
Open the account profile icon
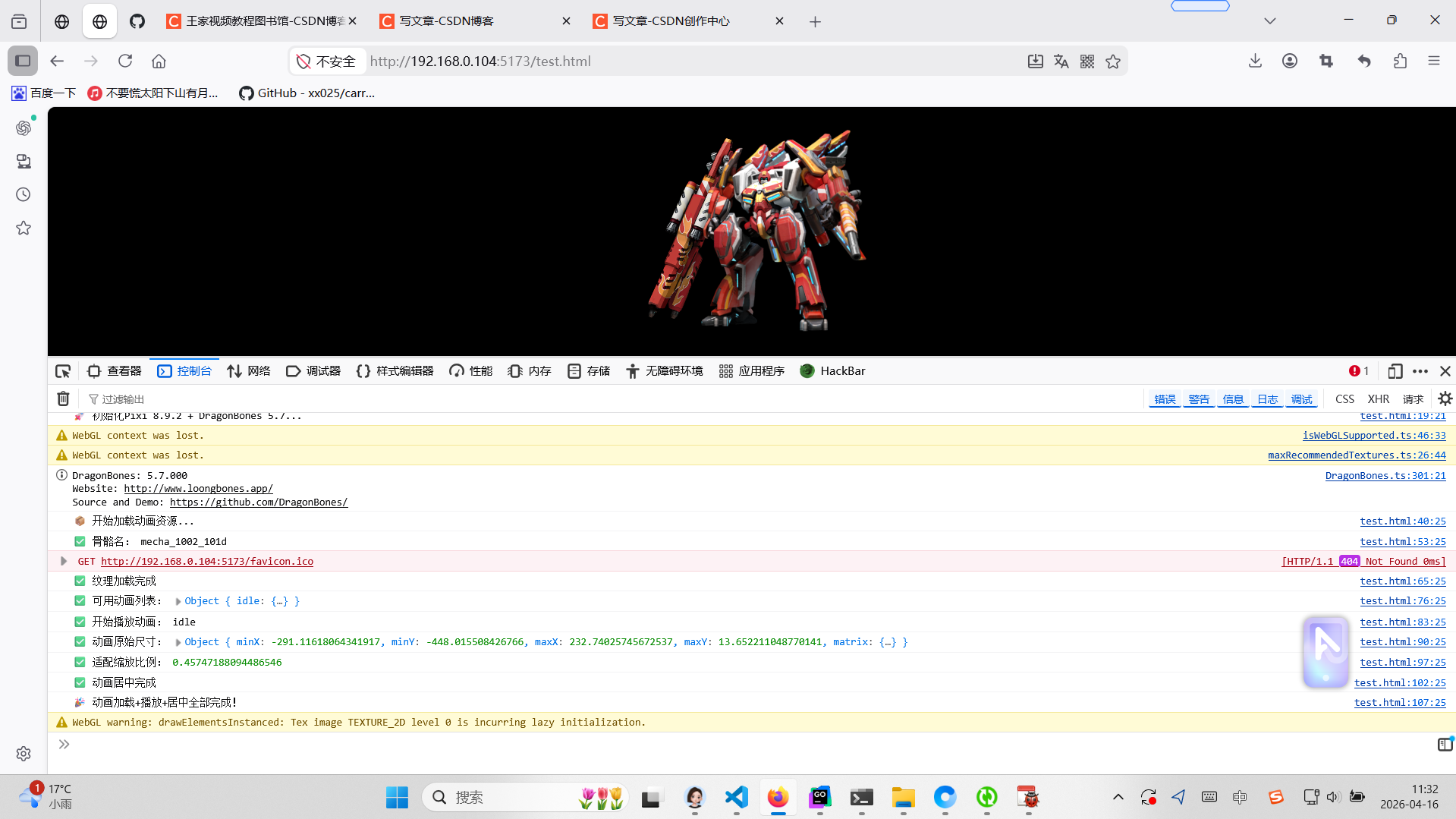[x=1290, y=61]
